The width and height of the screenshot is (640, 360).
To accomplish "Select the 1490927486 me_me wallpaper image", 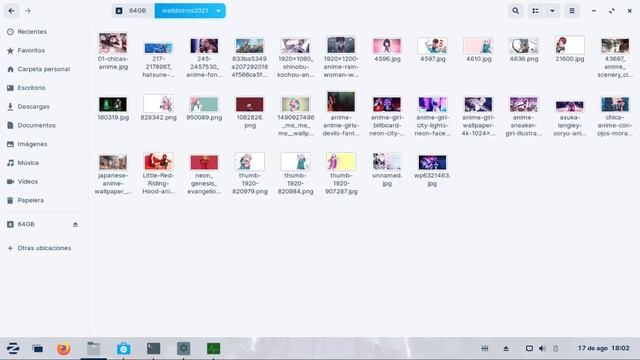I will tap(296, 104).
